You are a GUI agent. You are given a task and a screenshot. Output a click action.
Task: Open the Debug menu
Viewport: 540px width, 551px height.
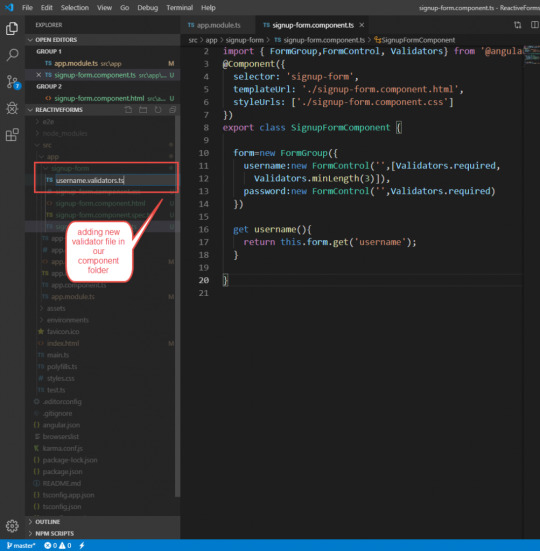pyautogui.click(x=148, y=7)
